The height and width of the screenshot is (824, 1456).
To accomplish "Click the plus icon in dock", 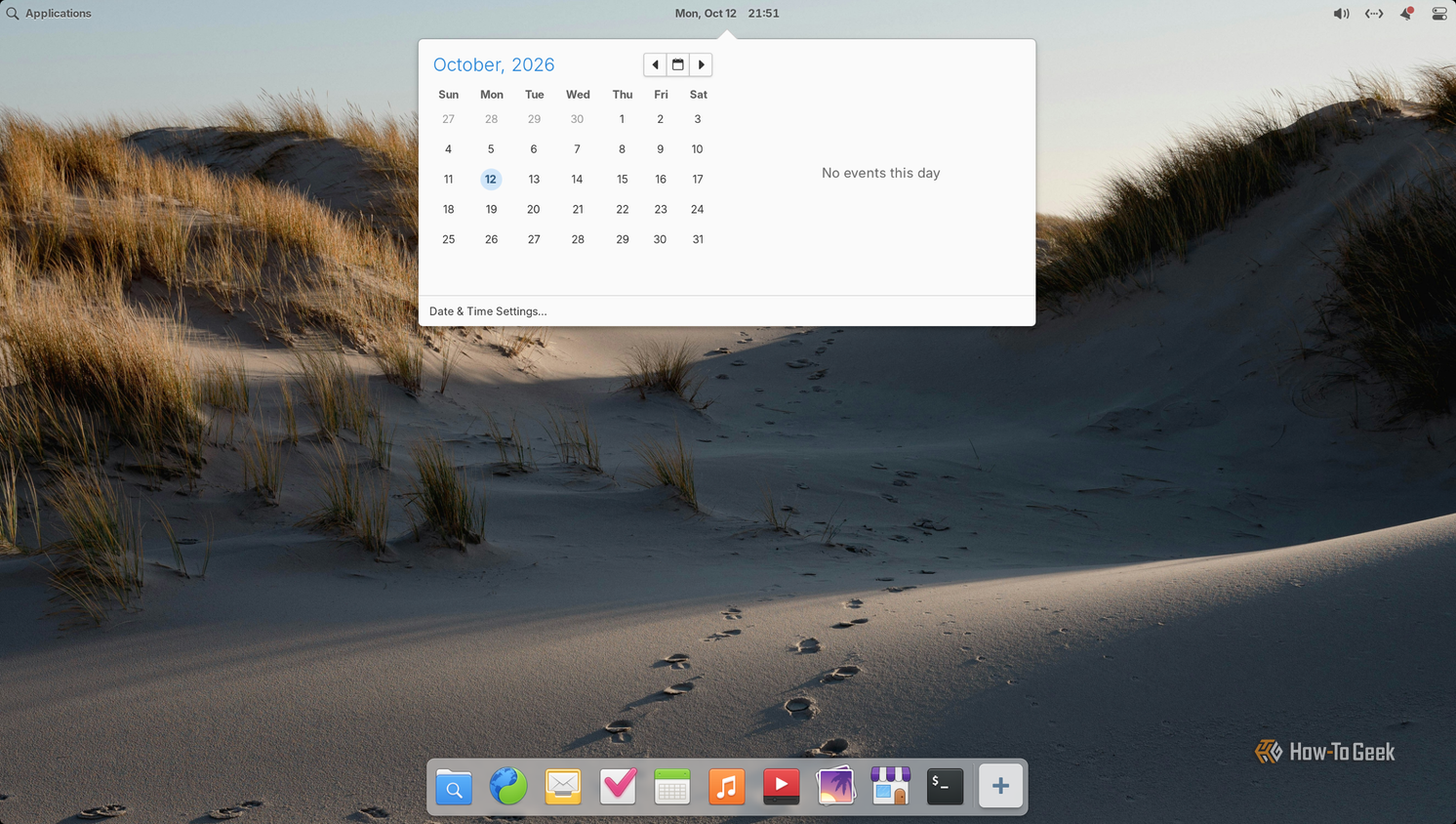I will pos(1000,786).
